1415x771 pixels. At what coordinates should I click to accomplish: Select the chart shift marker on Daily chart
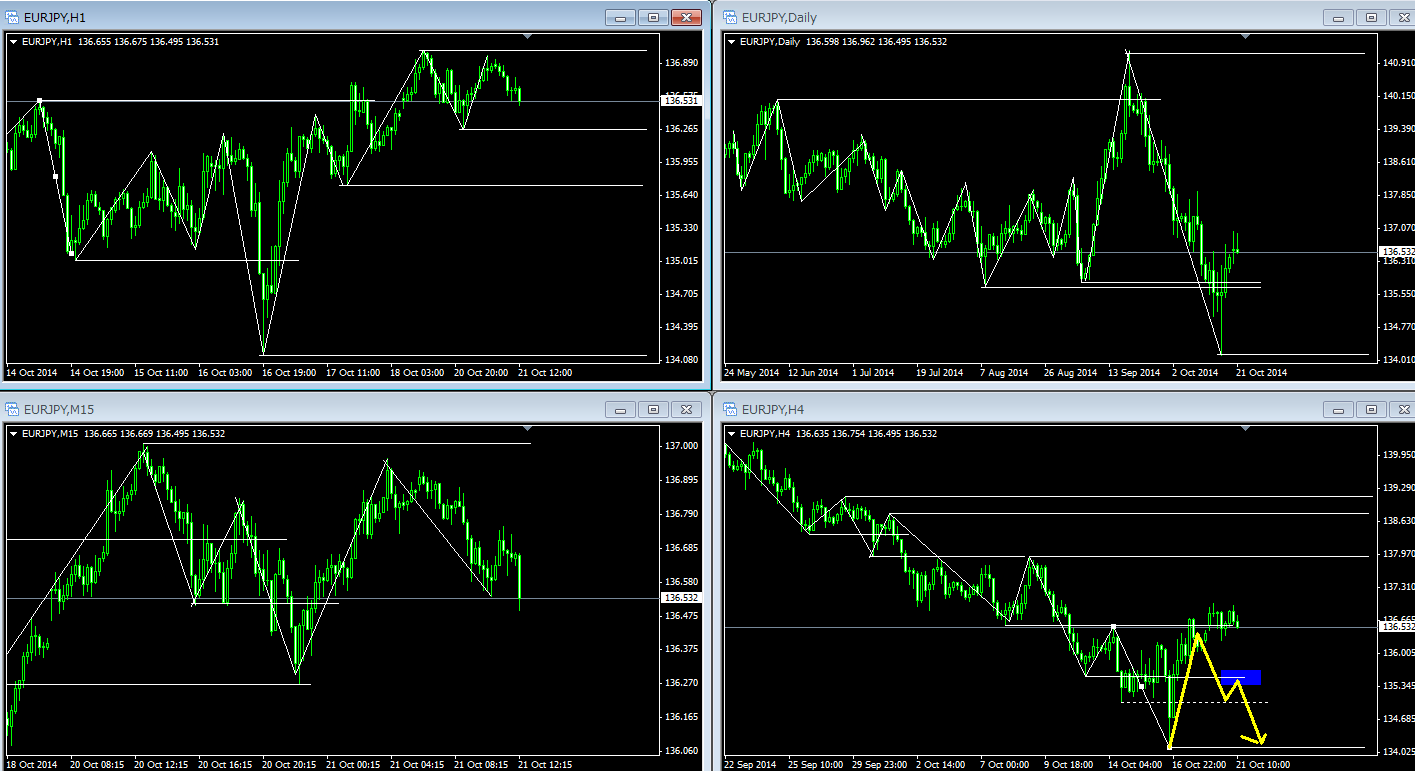1245,36
